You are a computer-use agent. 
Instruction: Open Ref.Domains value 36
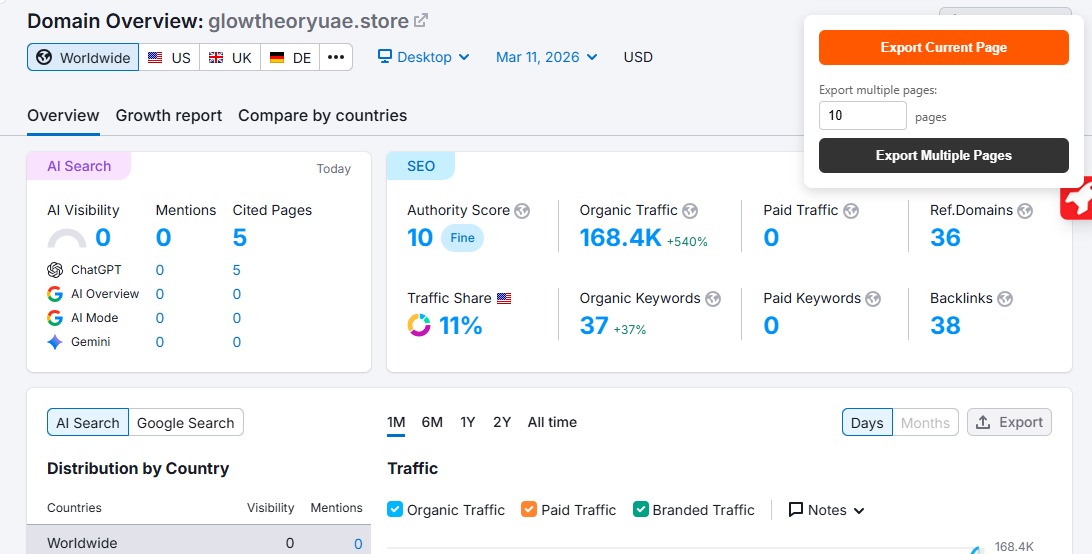click(x=945, y=238)
